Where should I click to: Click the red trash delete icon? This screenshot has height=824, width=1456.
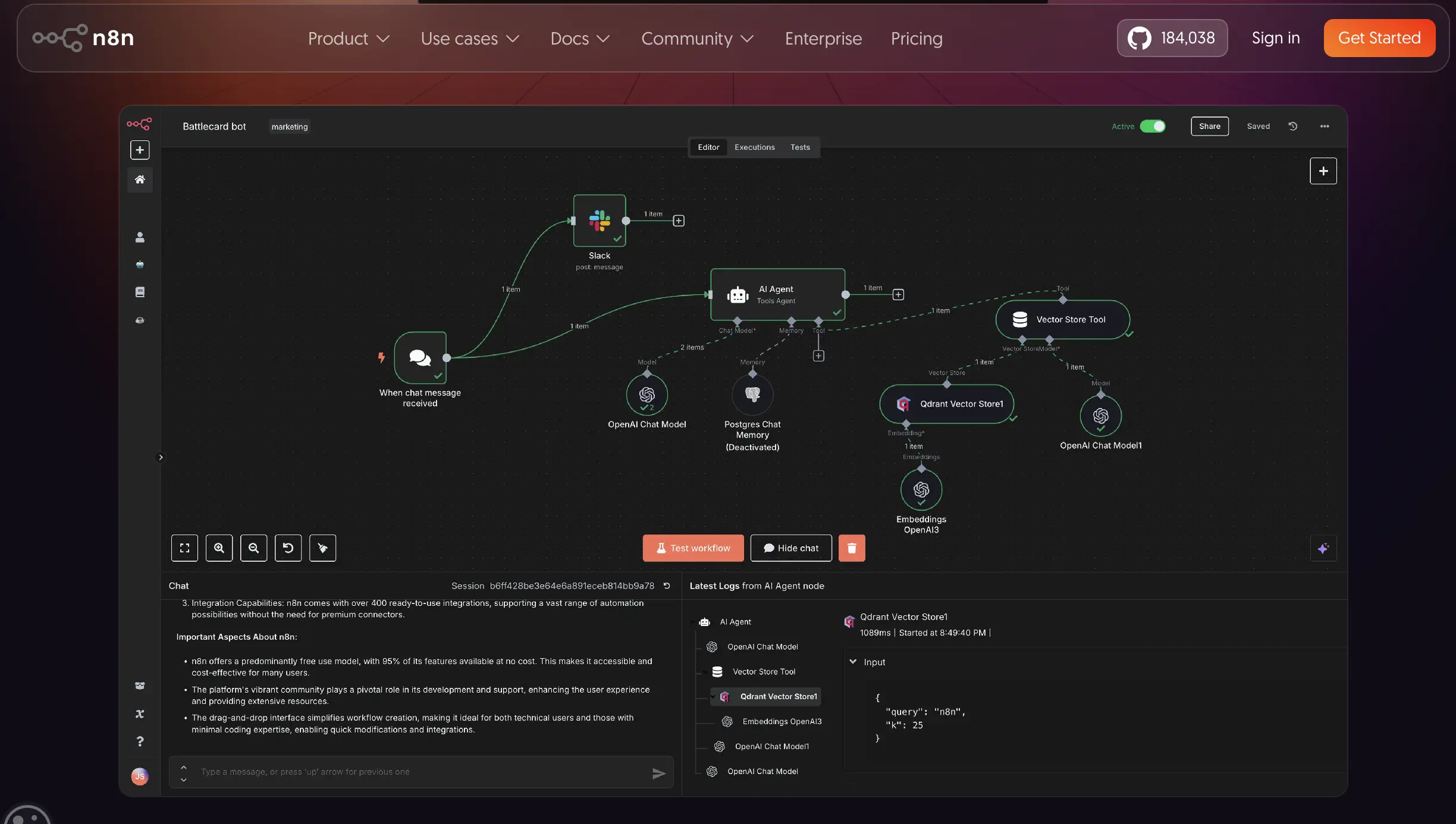point(851,548)
